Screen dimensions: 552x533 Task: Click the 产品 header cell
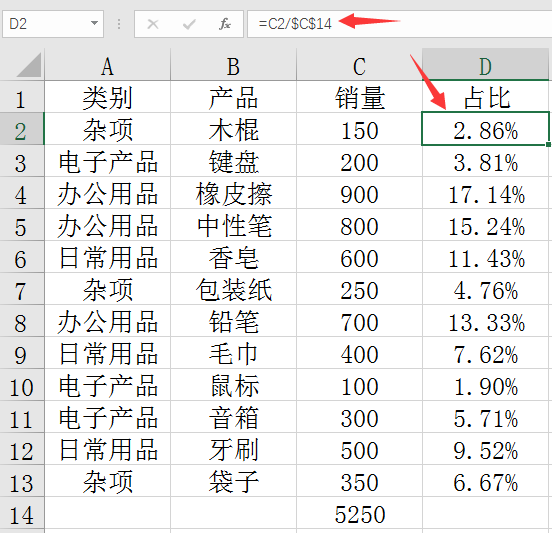[233, 97]
